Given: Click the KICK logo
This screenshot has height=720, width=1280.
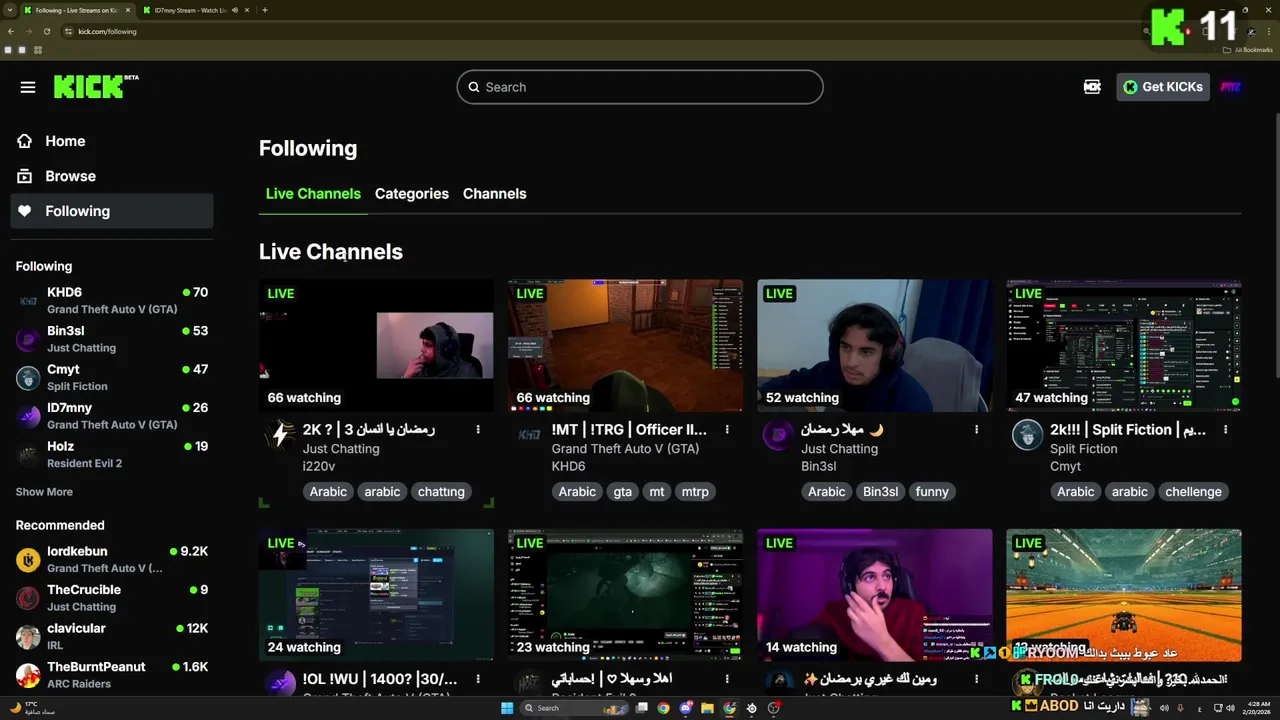Looking at the screenshot, I should (95, 87).
